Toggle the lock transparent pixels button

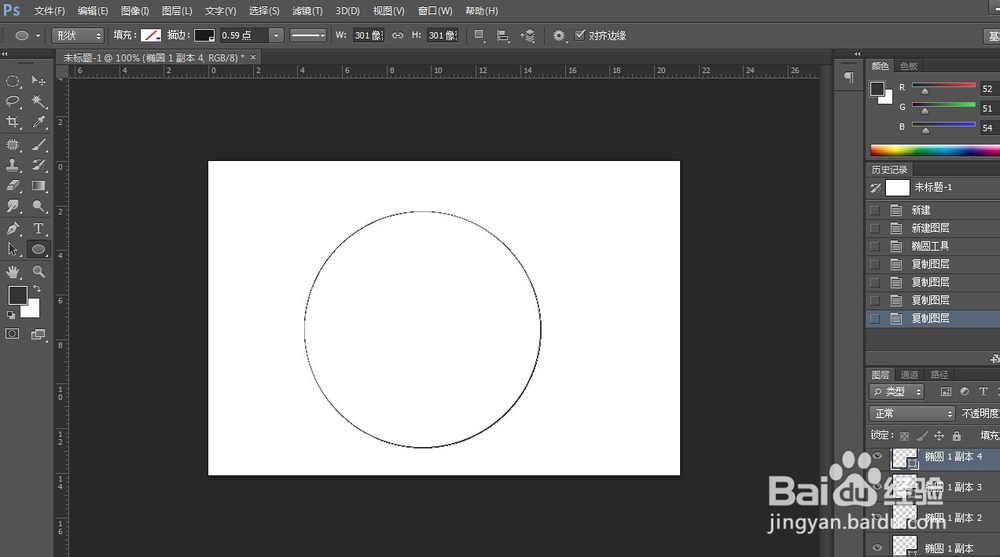904,436
